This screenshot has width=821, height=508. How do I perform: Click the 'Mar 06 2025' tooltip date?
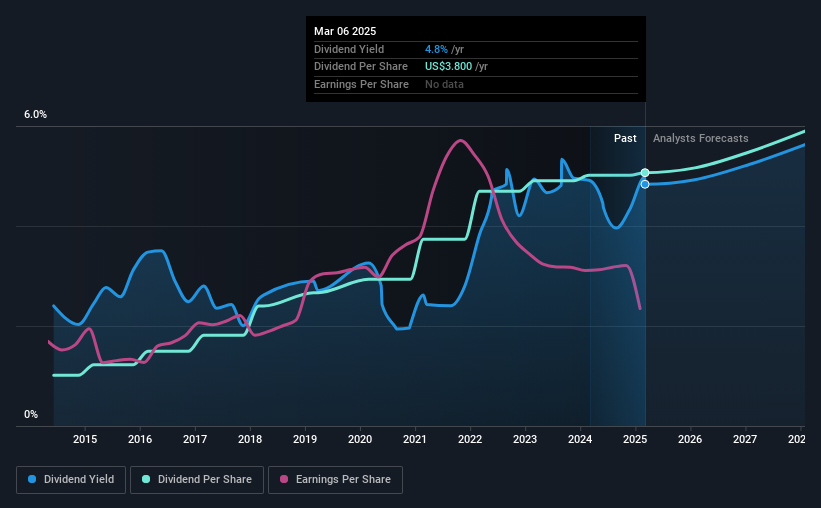coord(345,31)
